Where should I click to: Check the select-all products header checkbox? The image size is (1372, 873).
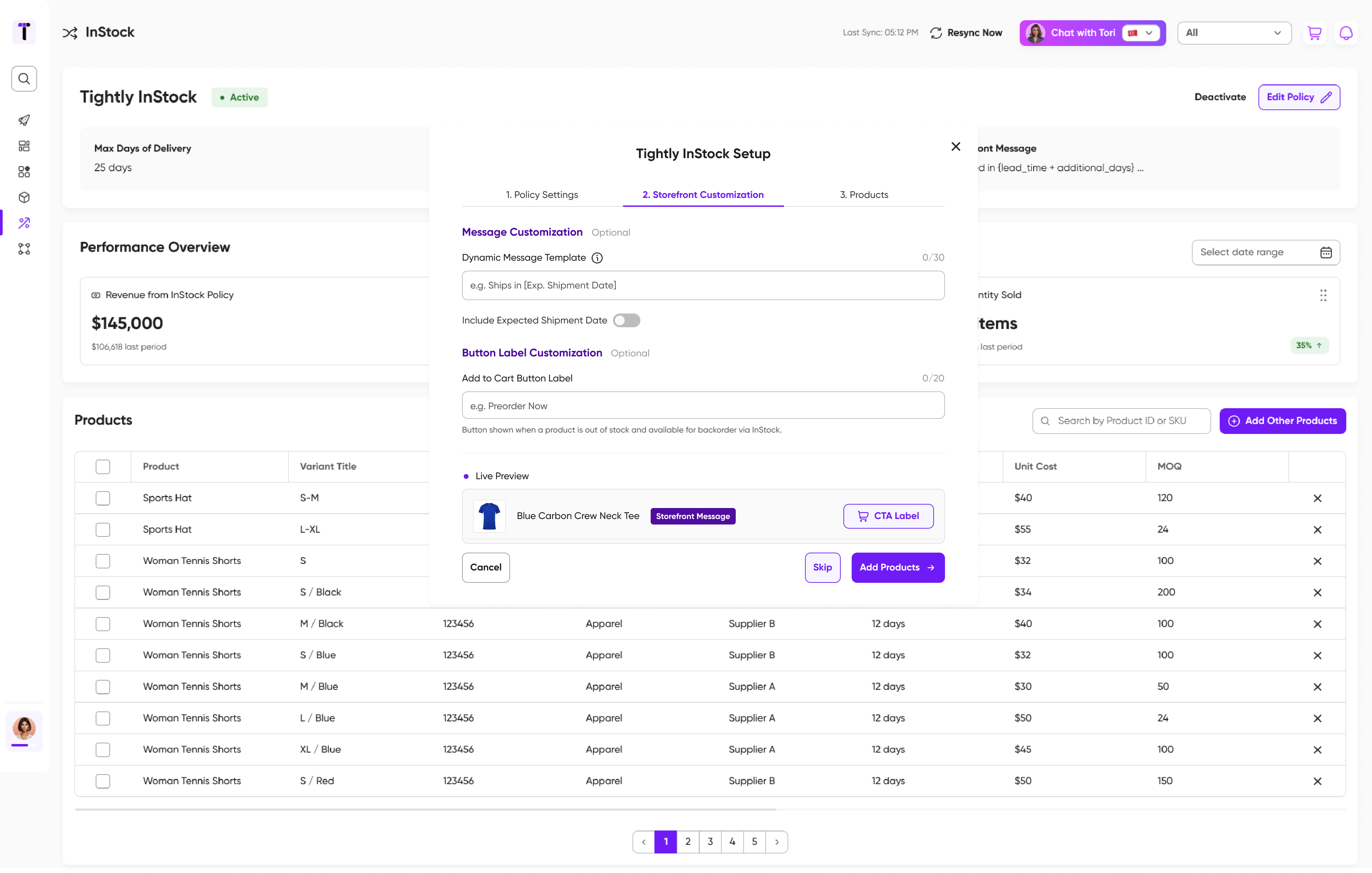pyautogui.click(x=103, y=467)
